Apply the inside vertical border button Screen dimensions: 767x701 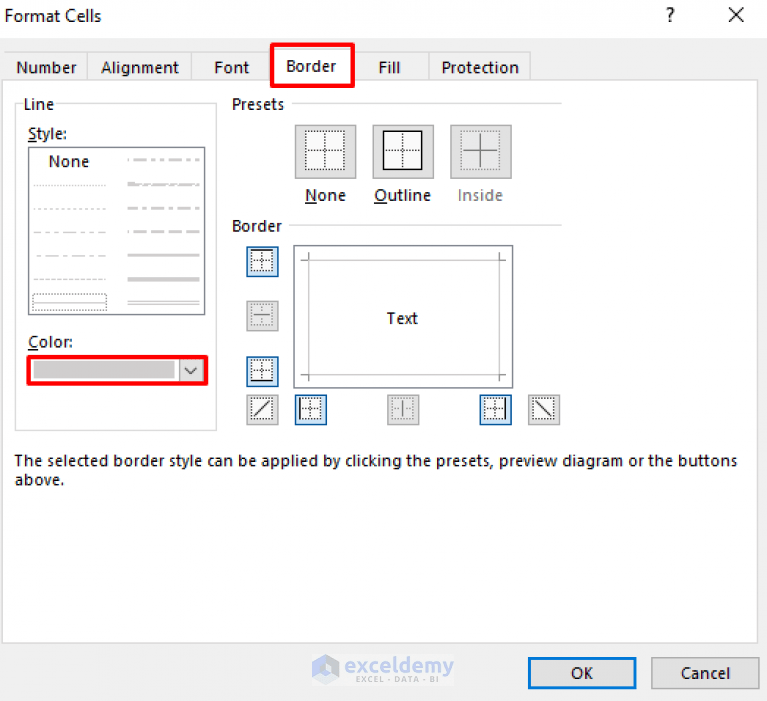(x=403, y=409)
